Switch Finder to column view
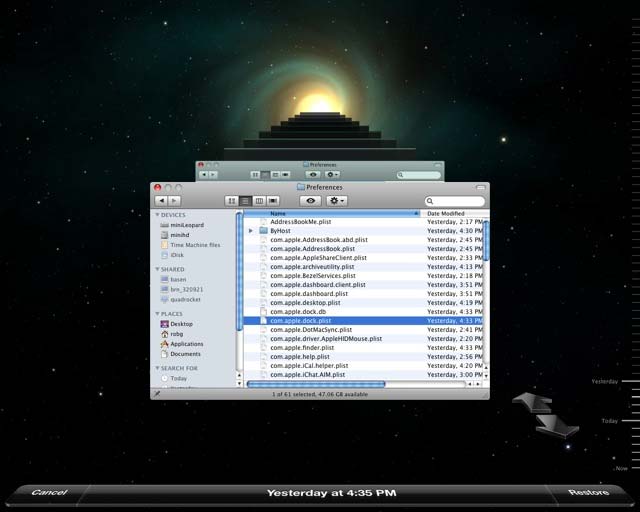Screen dimensions: 640x512 point(259,201)
